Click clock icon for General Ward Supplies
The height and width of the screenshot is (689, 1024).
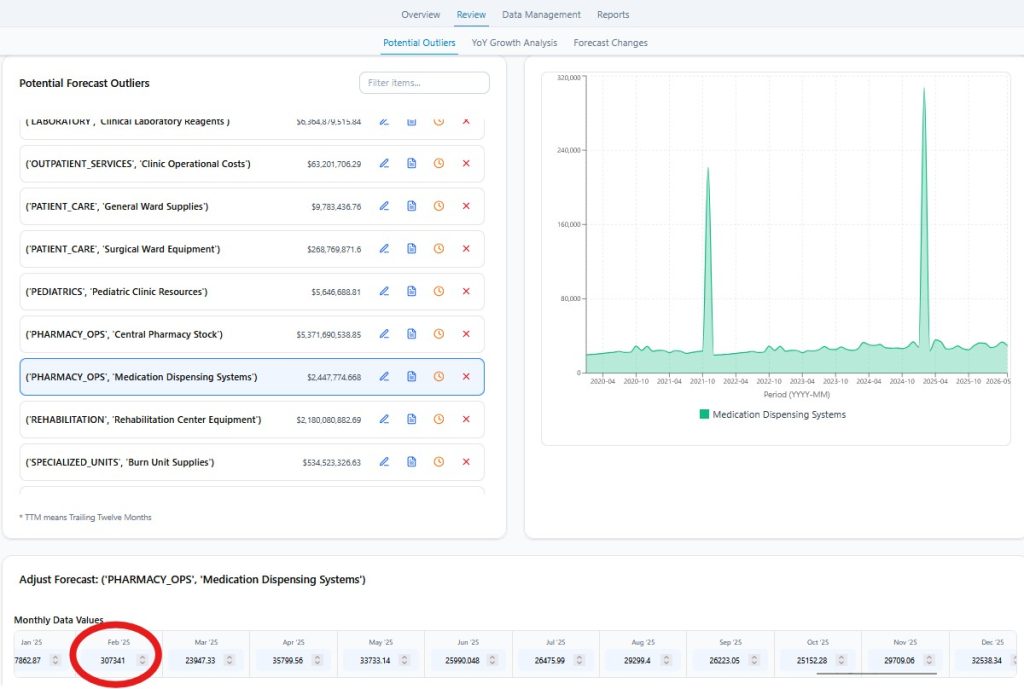pyautogui.click(x=439, y=206)
